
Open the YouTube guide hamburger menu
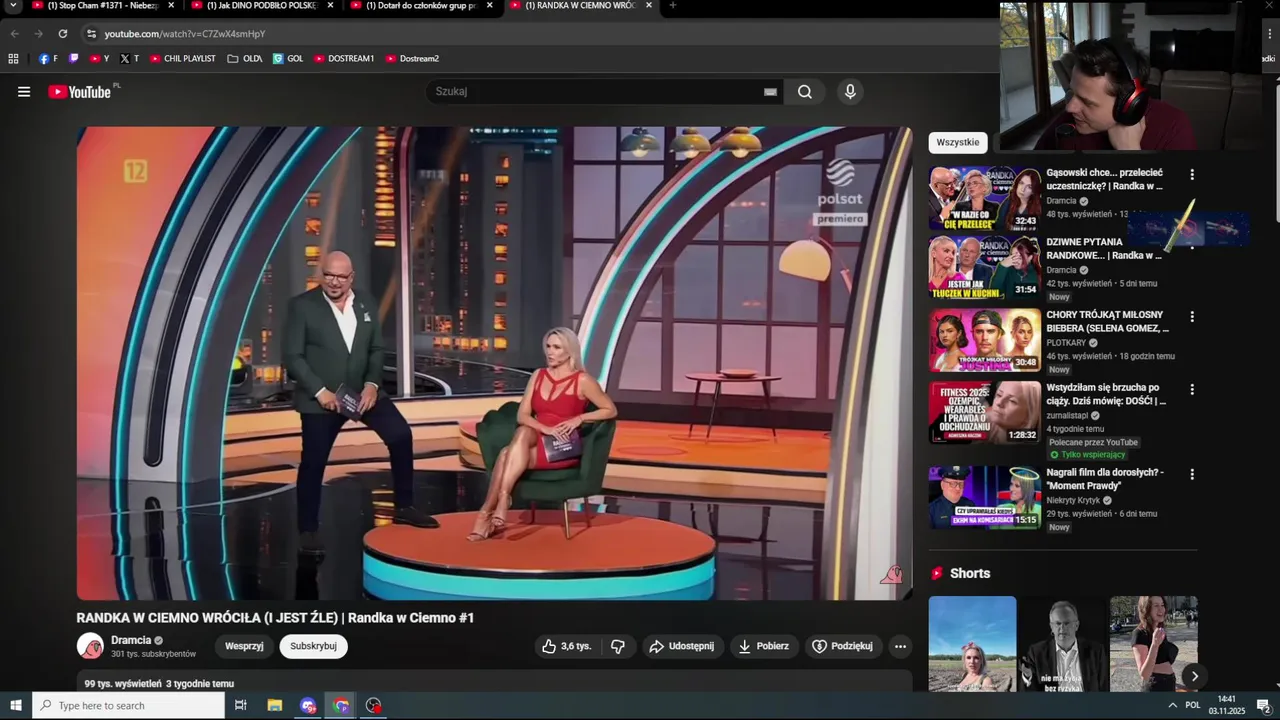(24, 92)
